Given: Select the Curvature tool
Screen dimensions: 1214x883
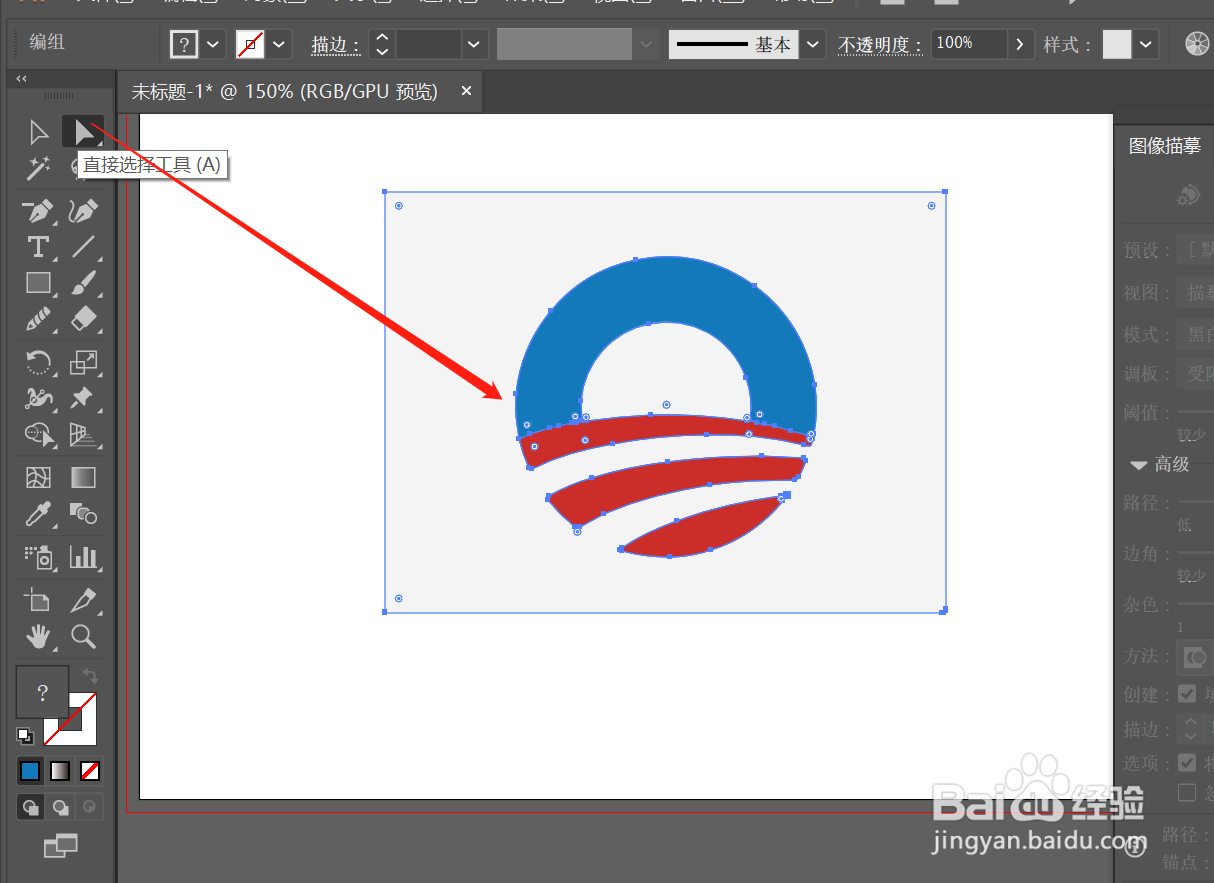Looking at the screenshot, I should pos(83,212).
